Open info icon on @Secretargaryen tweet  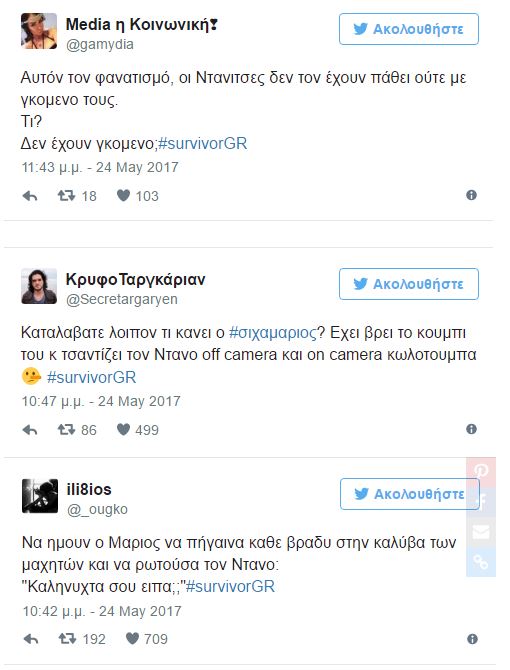[471, 429]
